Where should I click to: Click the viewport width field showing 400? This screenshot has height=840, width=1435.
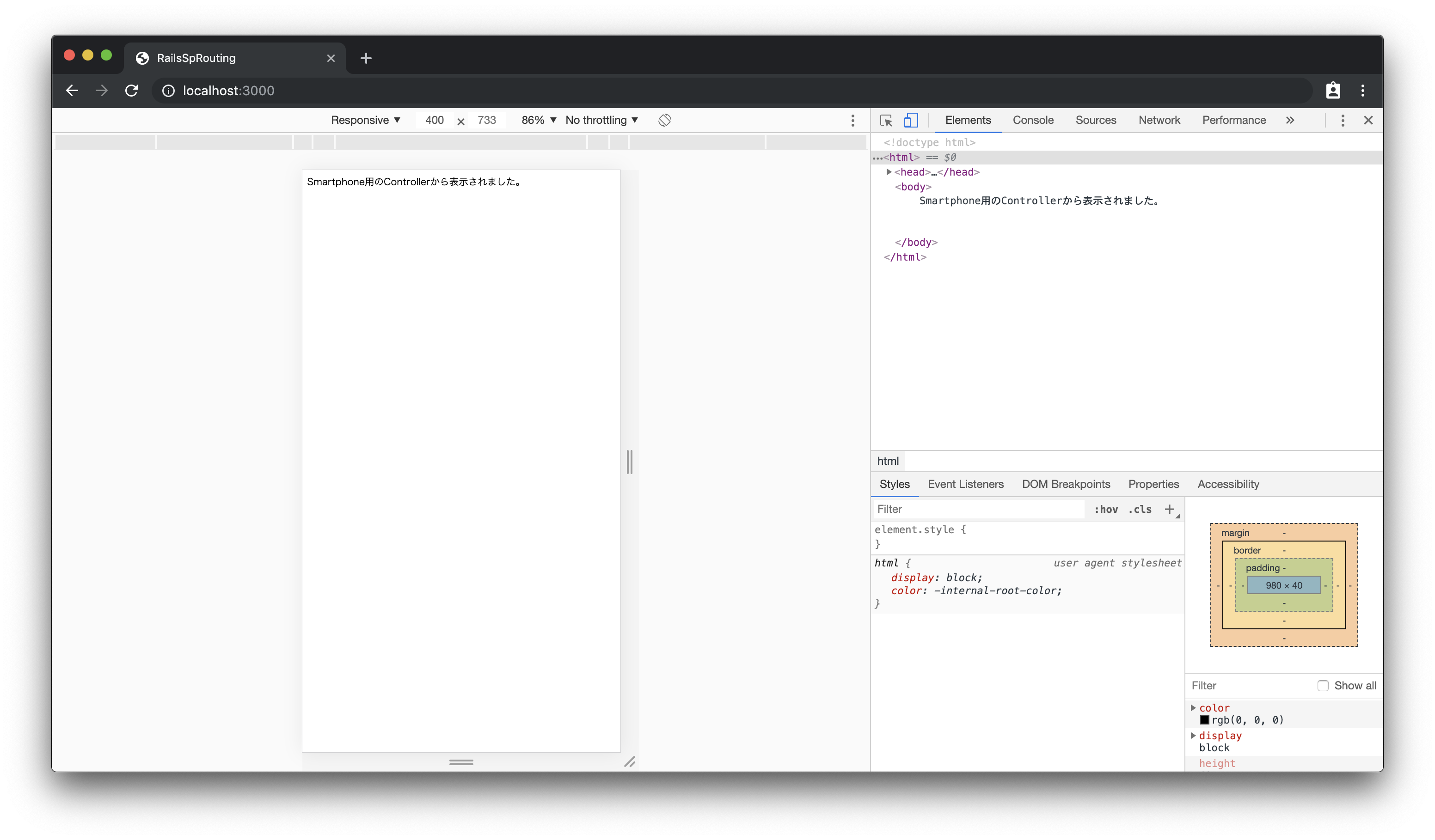click(x=434, y=120)
